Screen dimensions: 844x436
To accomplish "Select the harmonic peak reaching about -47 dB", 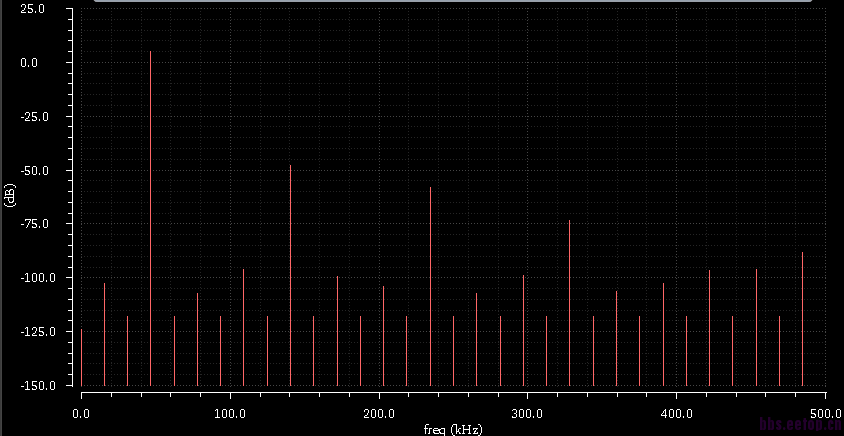I will click(x=290, y=275).
